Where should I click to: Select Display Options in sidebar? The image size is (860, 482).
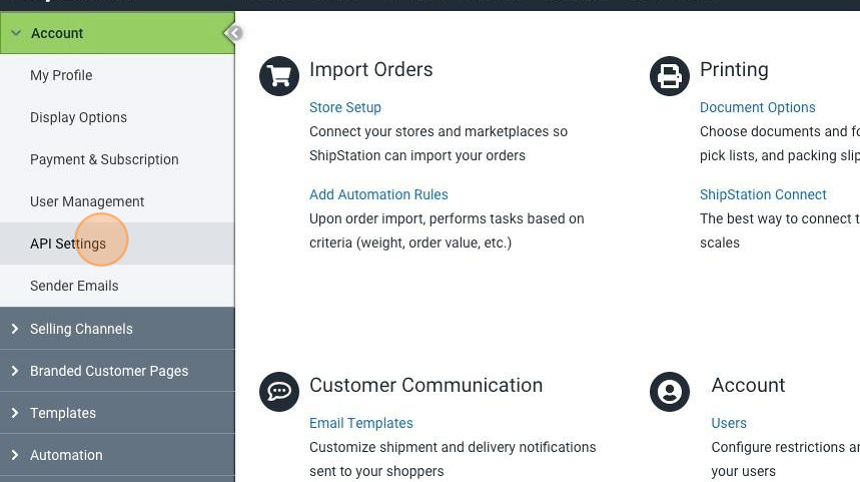[x=78, y=117]
